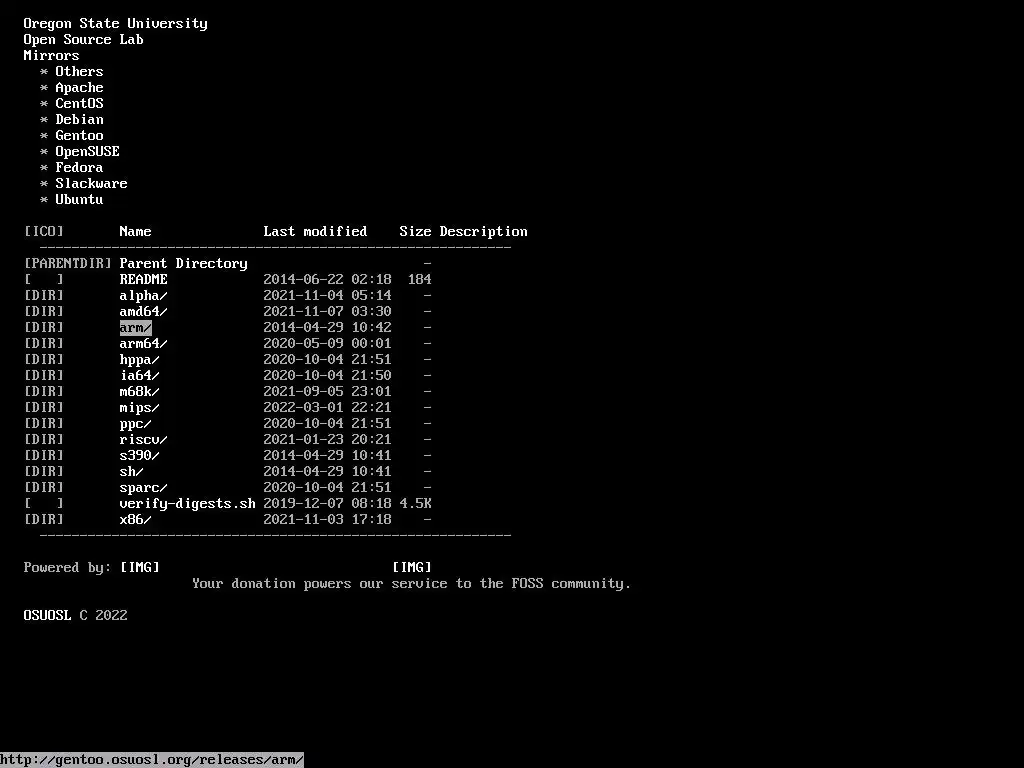Image resolution: width=1024 pixels, height=768 pixels.
Task: Open the amd64/ directory
Action: point(143,312)
